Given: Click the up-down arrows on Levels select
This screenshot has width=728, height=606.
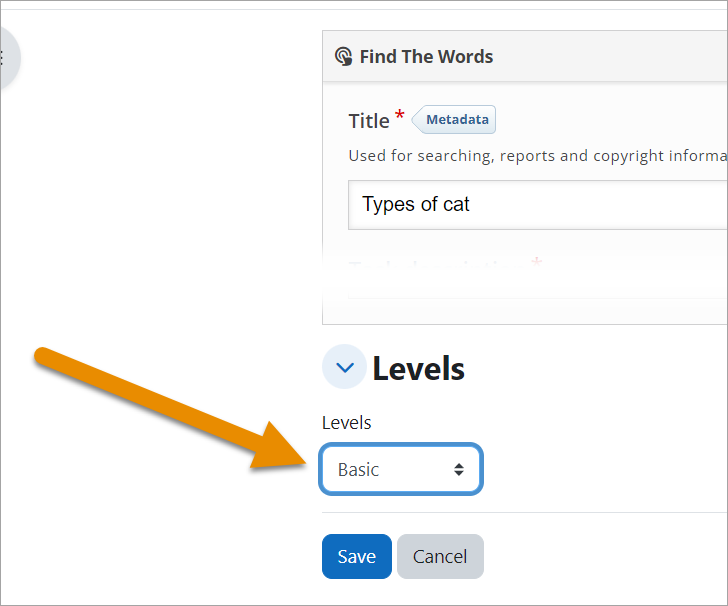Looking at the screenshot, I should [458, 469].
